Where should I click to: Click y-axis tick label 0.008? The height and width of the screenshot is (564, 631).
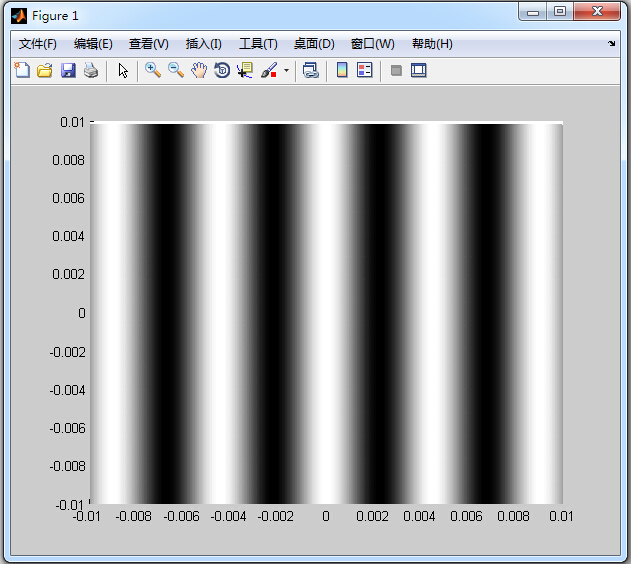(68, 160)
